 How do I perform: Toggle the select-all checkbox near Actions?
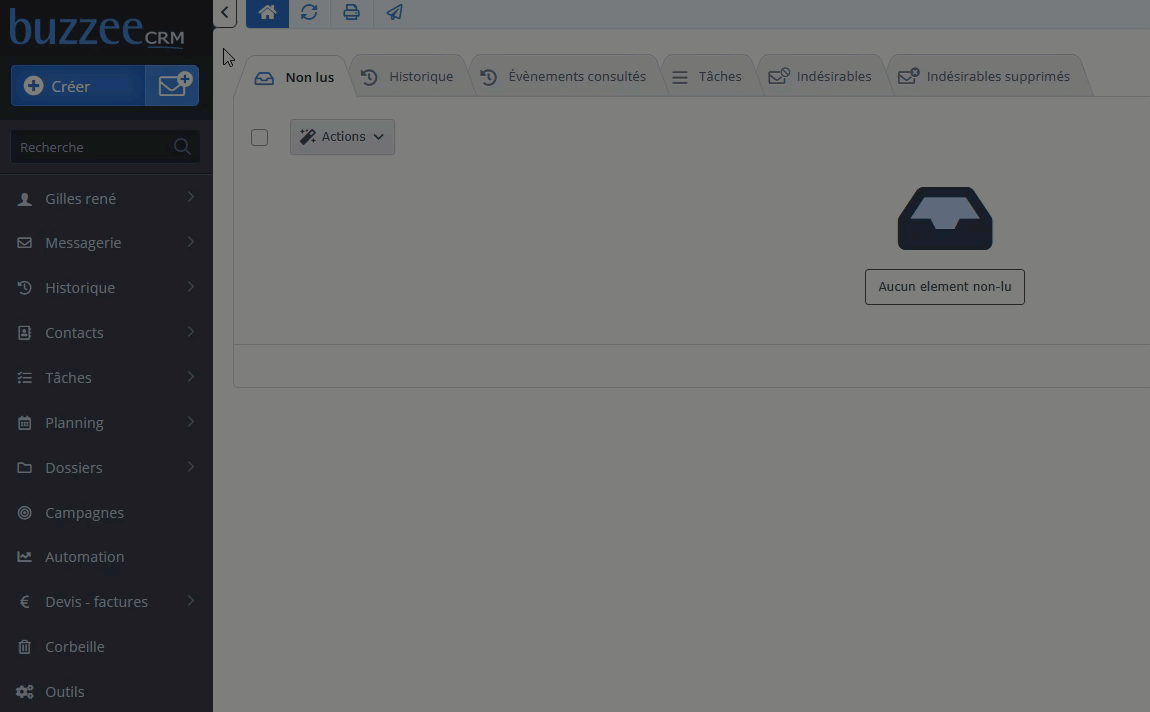pyautogui.click(x=260, y=137)
